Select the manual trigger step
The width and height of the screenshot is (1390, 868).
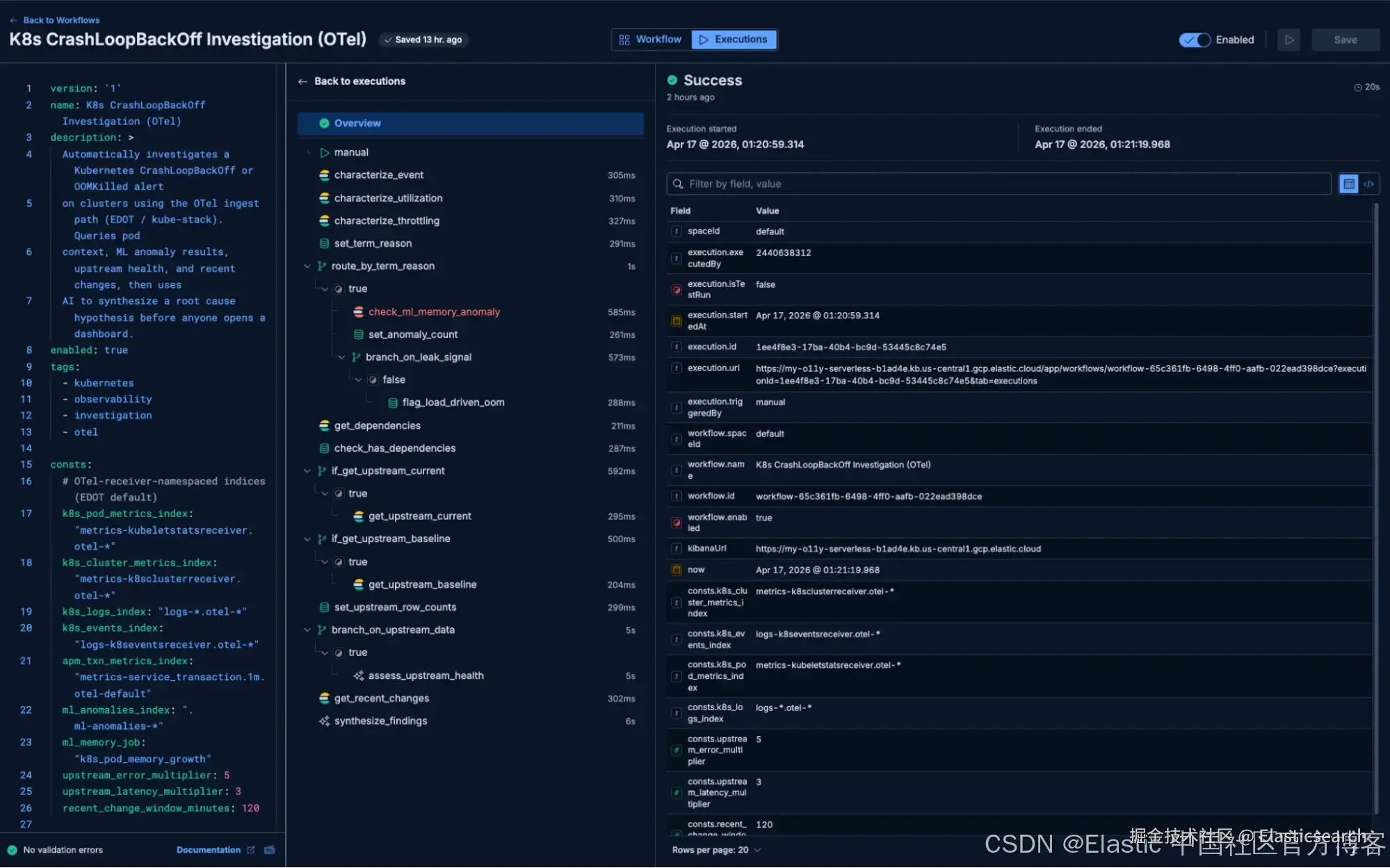351,152
